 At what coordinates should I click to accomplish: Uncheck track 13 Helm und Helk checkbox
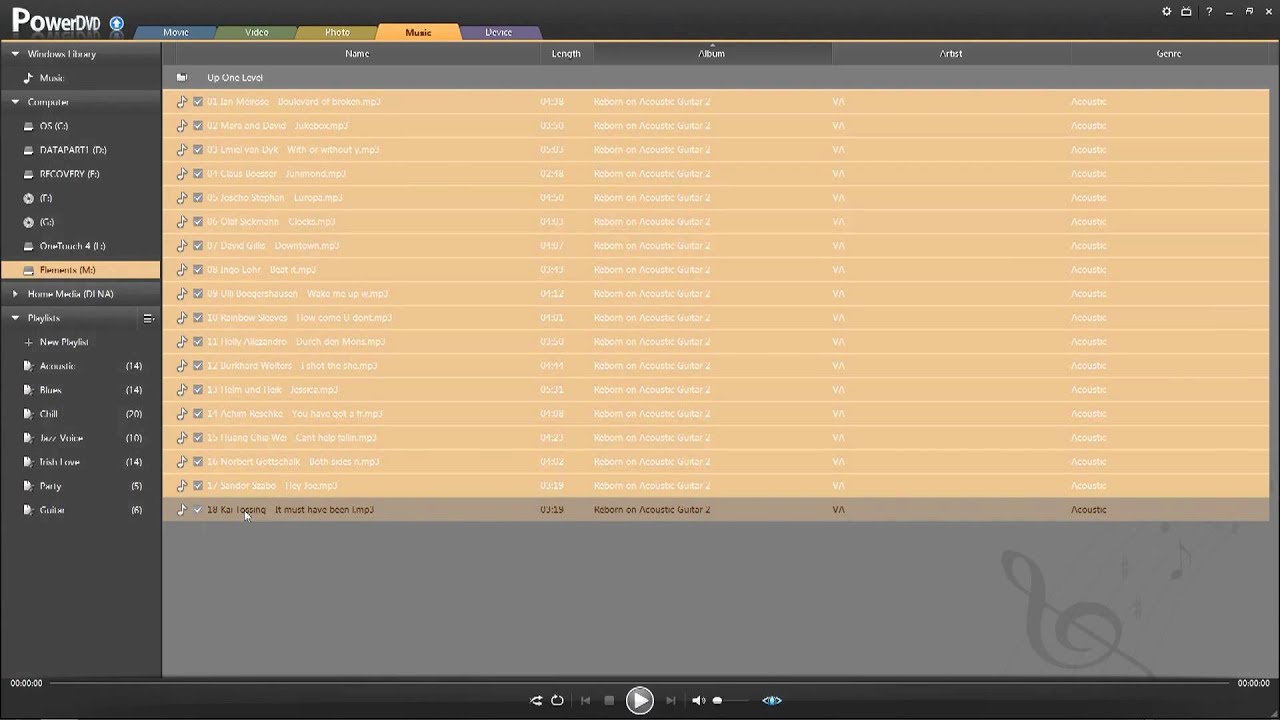(x=198, y=390)
